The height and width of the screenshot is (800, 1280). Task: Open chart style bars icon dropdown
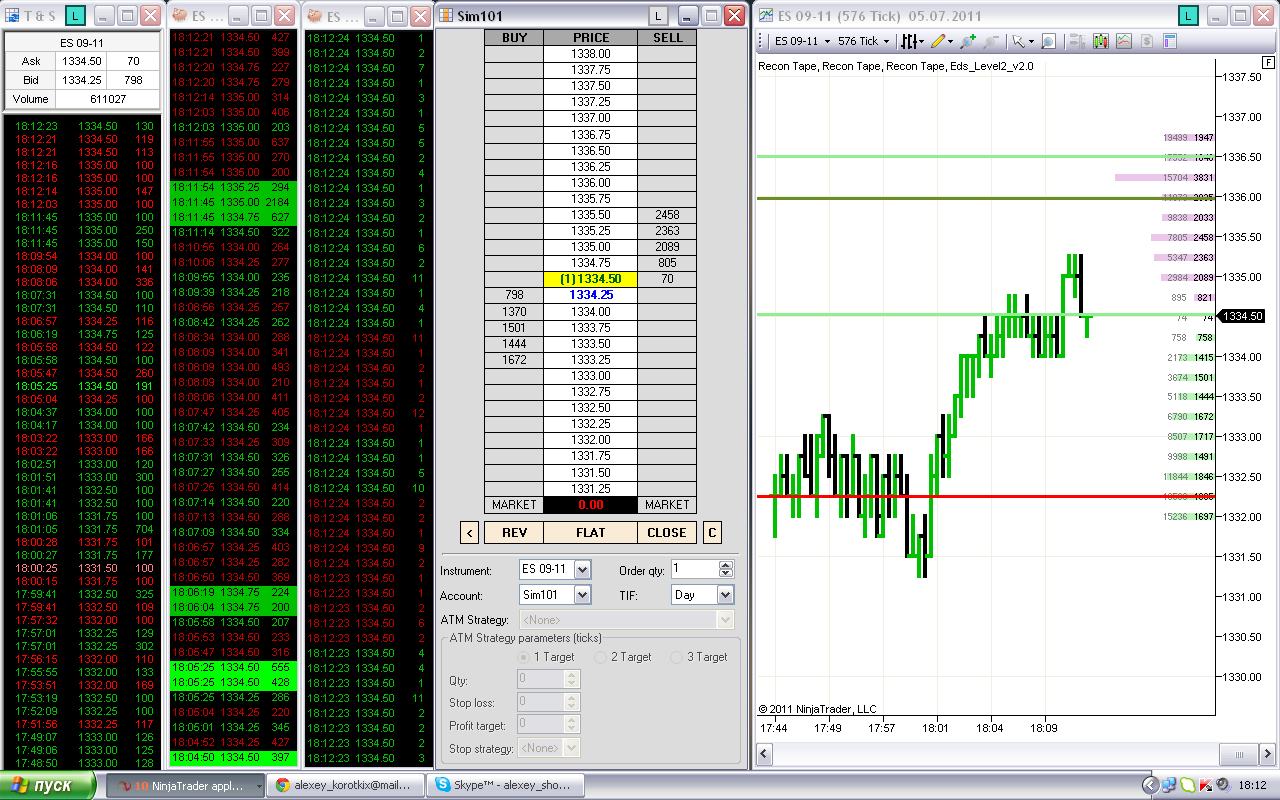click(912, 41)
